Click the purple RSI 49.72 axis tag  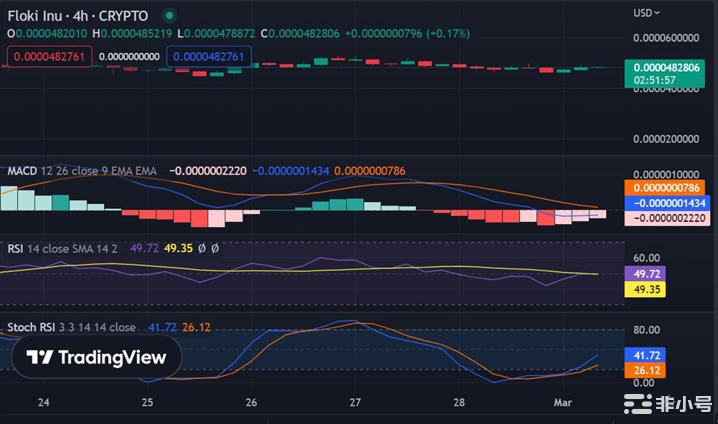tap(641, 273)
